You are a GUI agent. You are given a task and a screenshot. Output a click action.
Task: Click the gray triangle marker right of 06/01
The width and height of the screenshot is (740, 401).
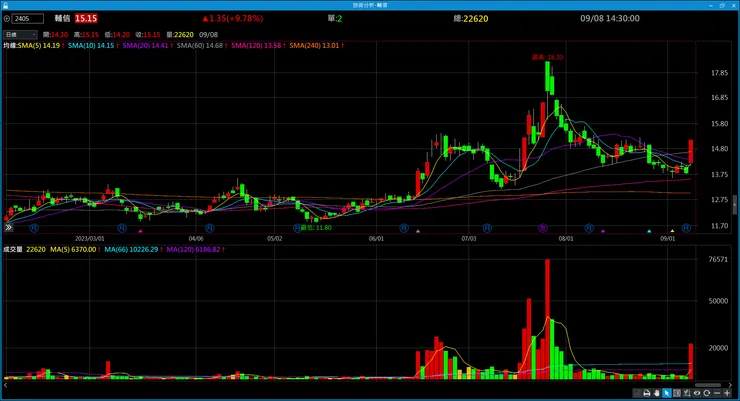[x=418, y=231]
